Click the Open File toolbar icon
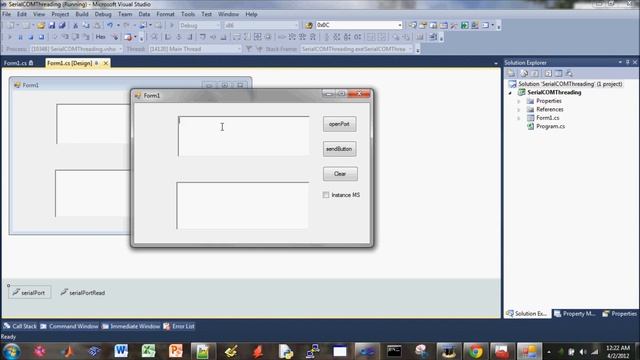The width and height of the screenshot is (640, 360). click(41, 25)
